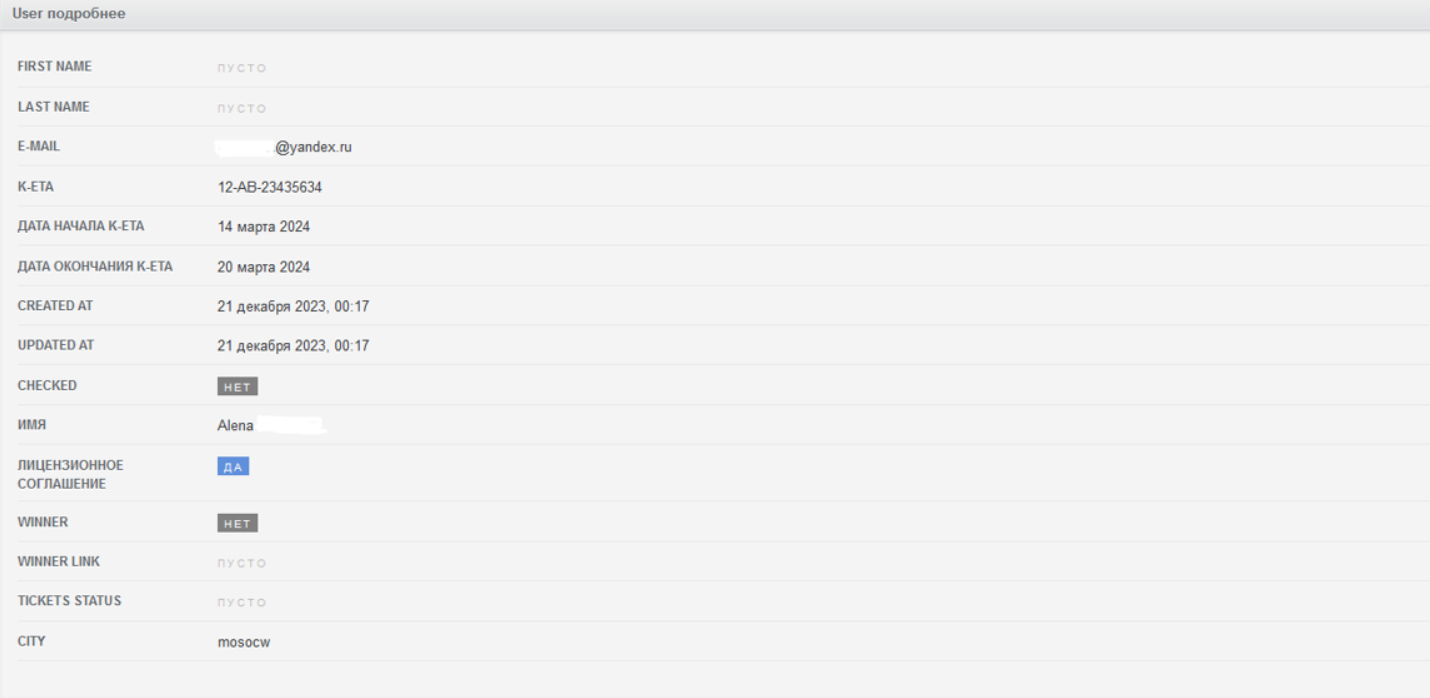This screenshot has width=1430, height=698.
Task: Click the ДА badge for Лицензионное соглашение
Action: click(233, 467)
